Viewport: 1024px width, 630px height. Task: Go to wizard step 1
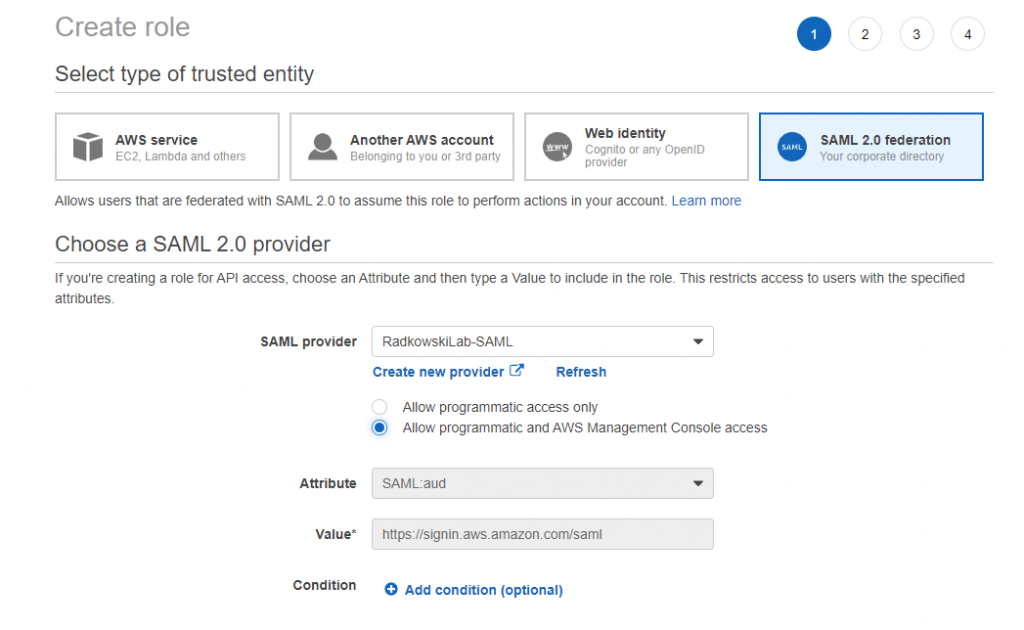click(814, 34)
